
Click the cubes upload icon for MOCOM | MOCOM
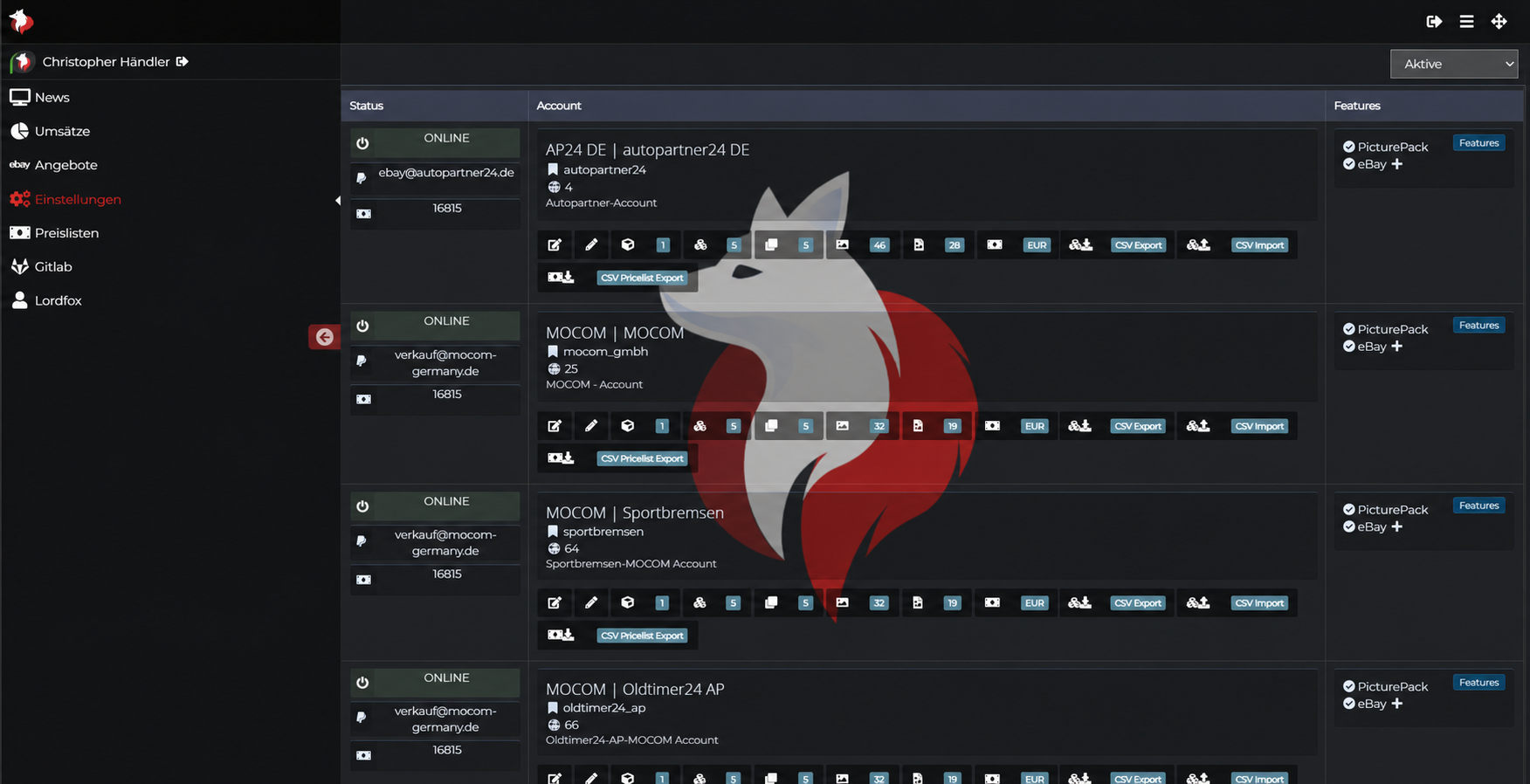(x=1198, y=426)
